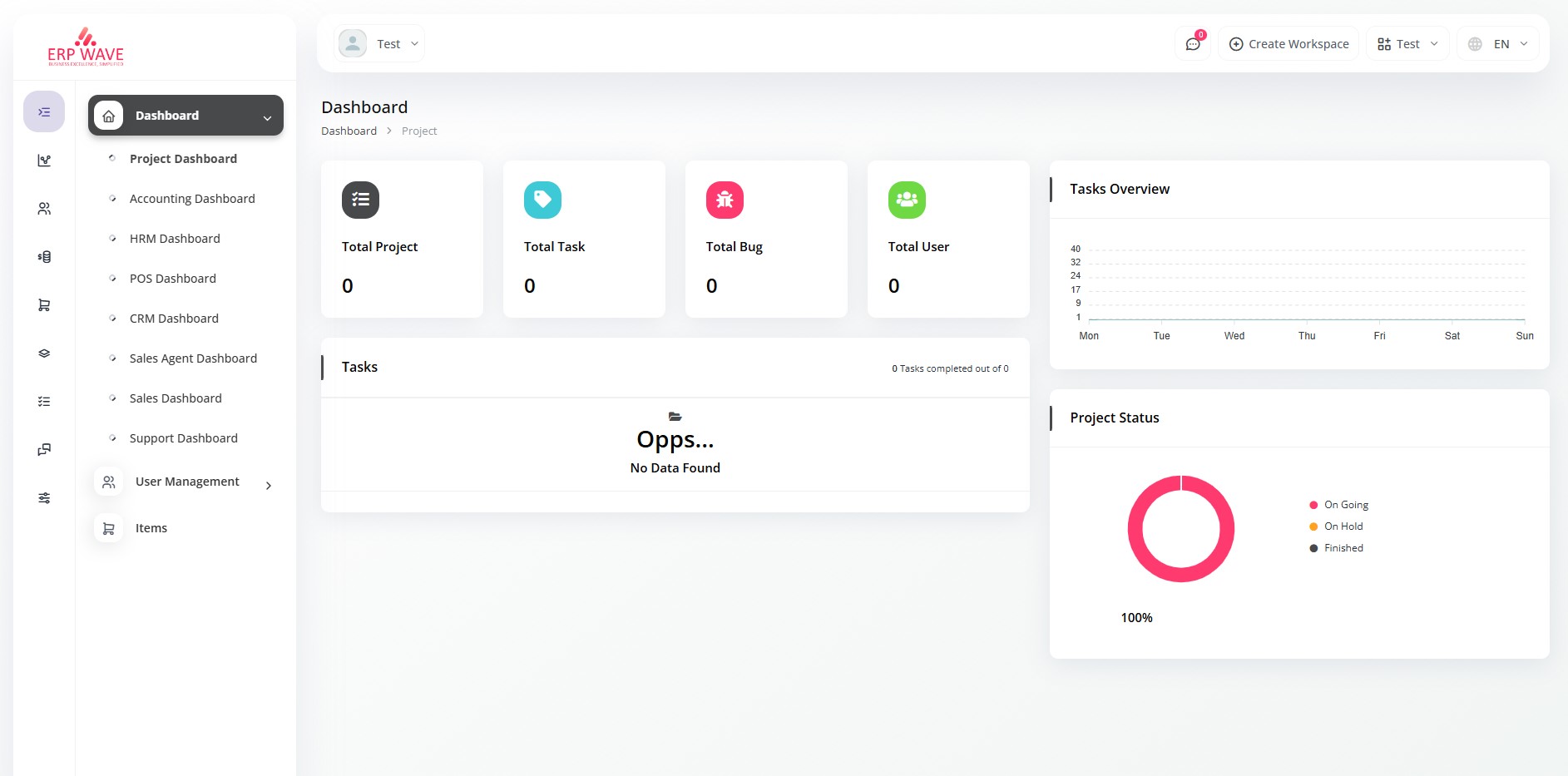Open the chart analytics sidebar icon
1568x776 pixels.
pyautogui.click(x=44, y=161)
